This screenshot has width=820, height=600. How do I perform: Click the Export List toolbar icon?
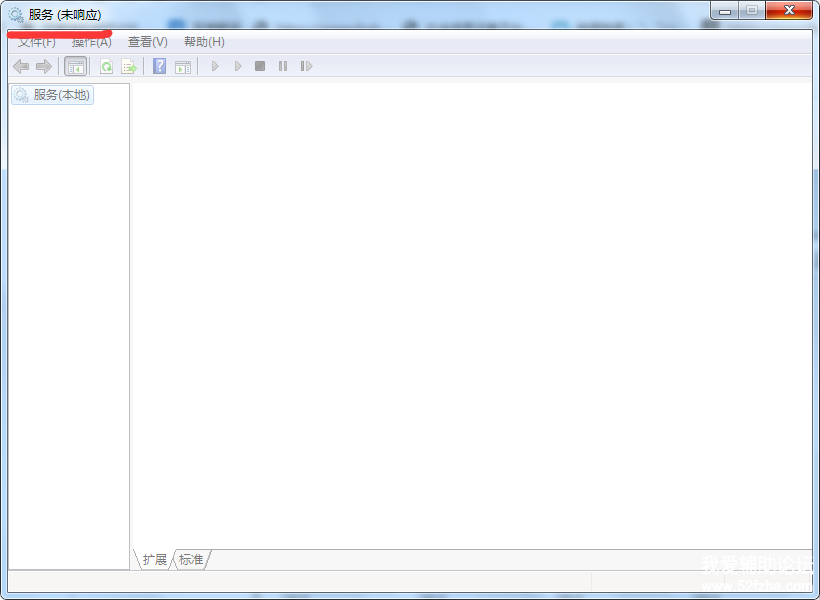[129, 66]
